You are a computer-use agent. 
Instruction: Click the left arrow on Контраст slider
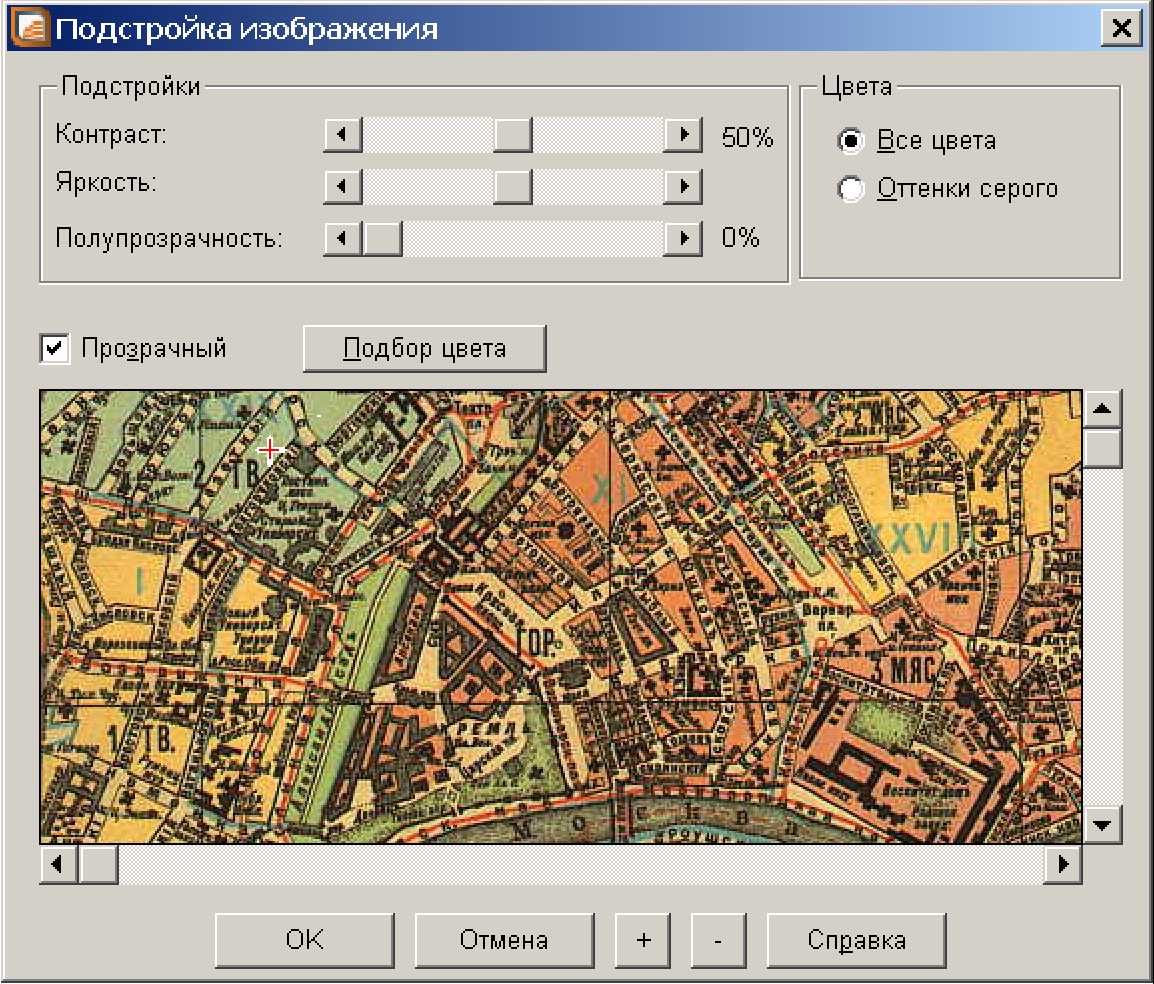tap(342, 135)
